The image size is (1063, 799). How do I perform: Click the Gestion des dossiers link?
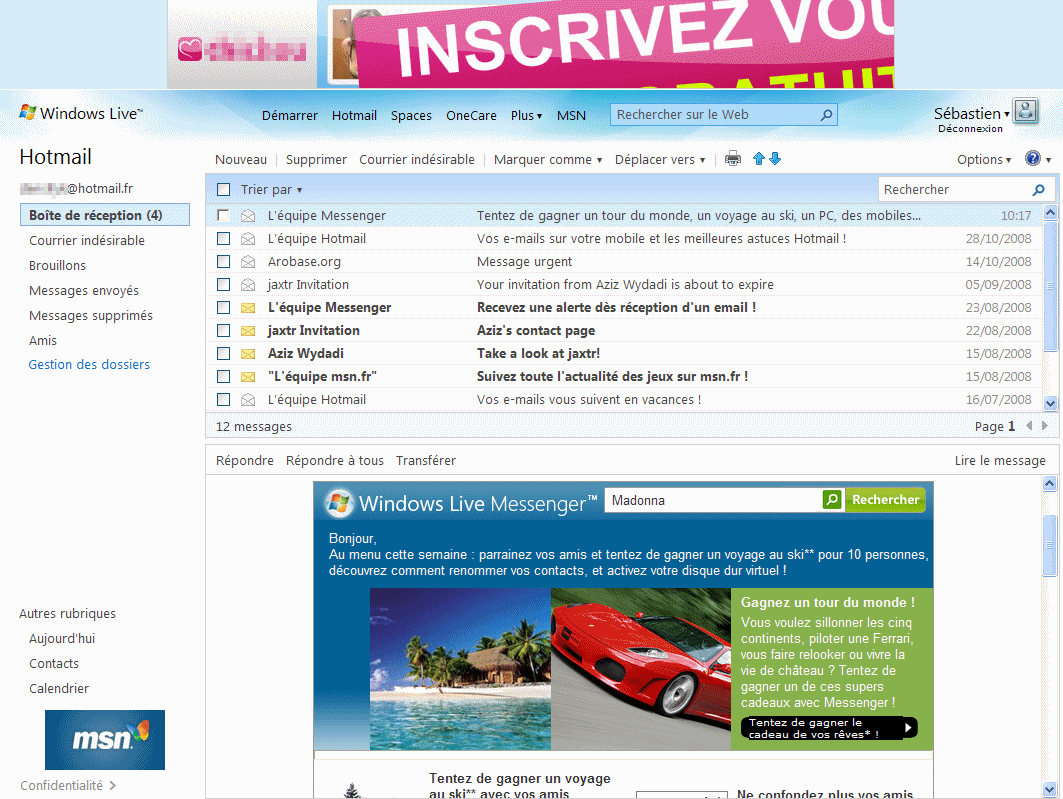click(89, 365)
